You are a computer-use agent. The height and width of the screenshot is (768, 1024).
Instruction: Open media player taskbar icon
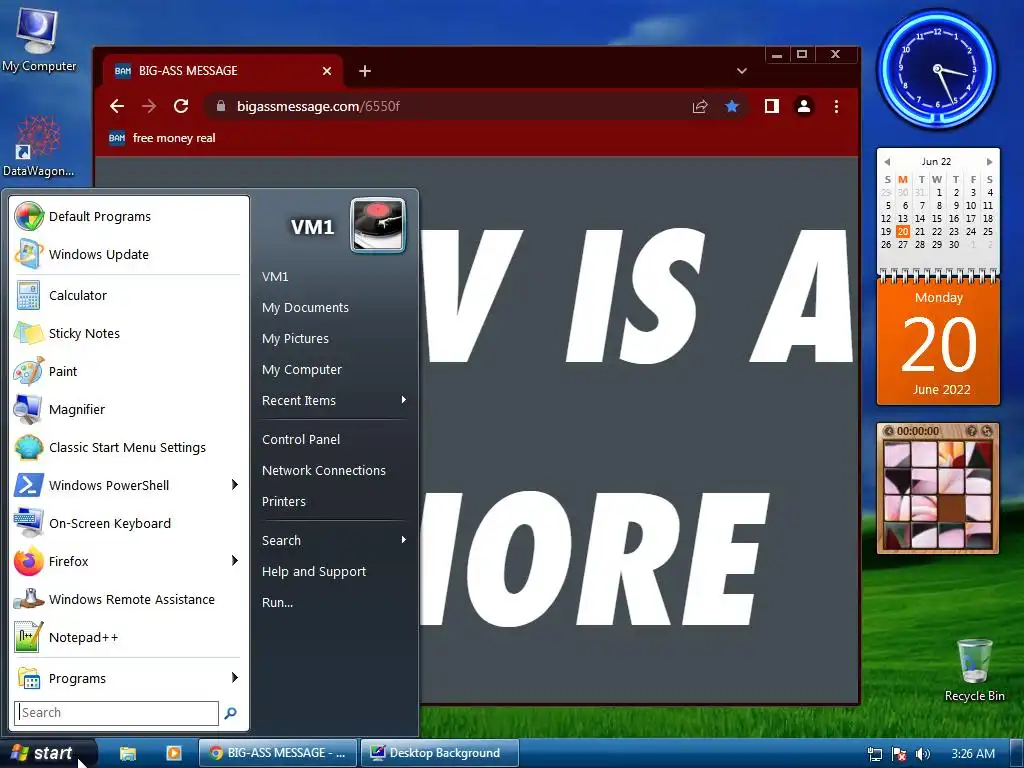tap(174, 753)
